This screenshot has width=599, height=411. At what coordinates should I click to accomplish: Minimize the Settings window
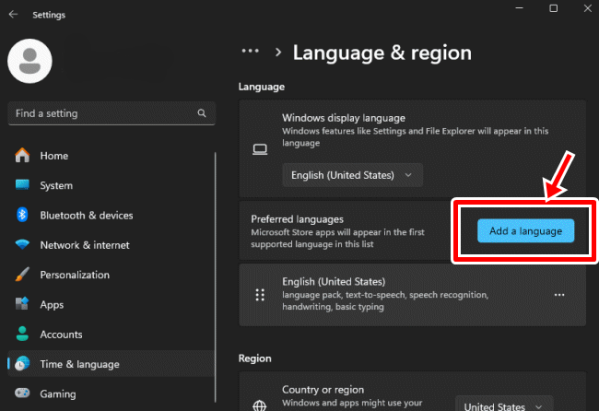point(519,8)
